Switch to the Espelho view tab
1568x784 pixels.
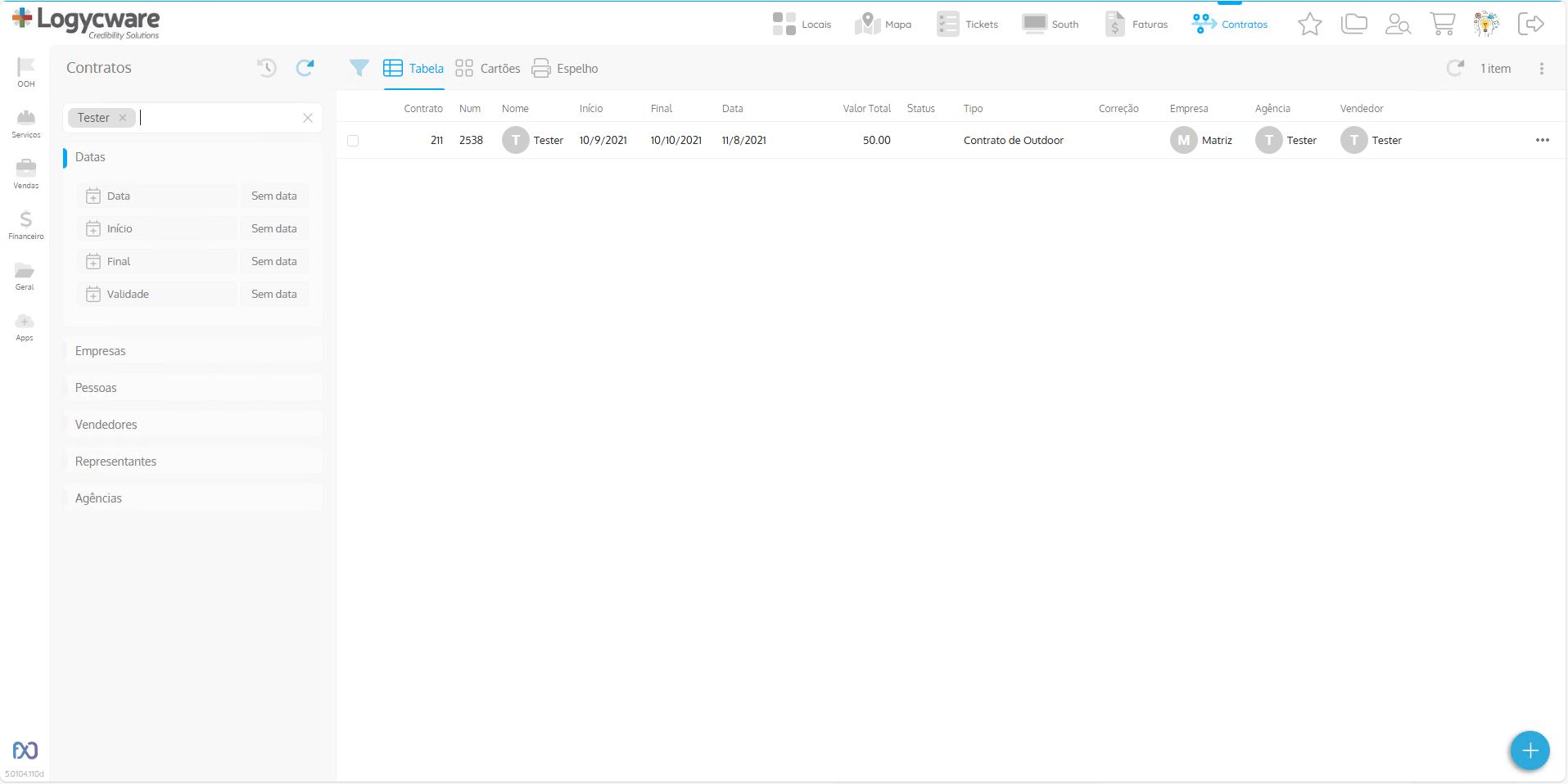565,69
